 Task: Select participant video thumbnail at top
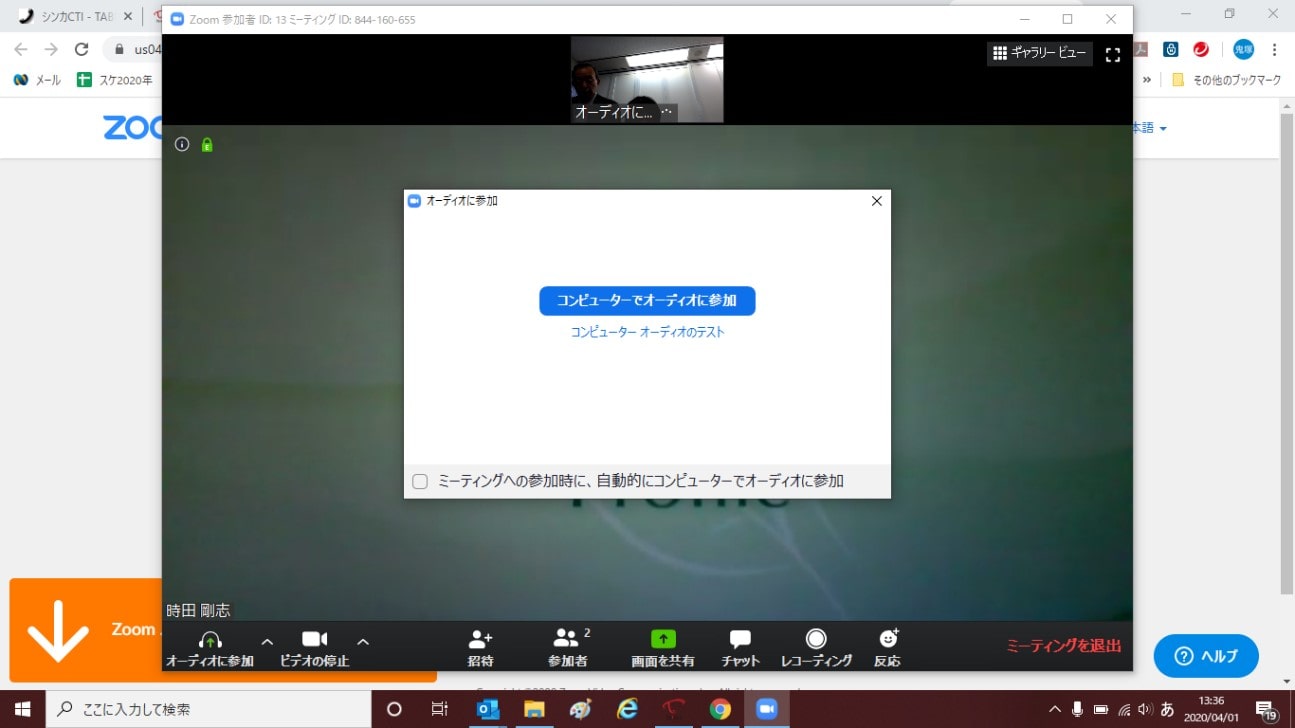pyautogui.click(x=646, y=79)
